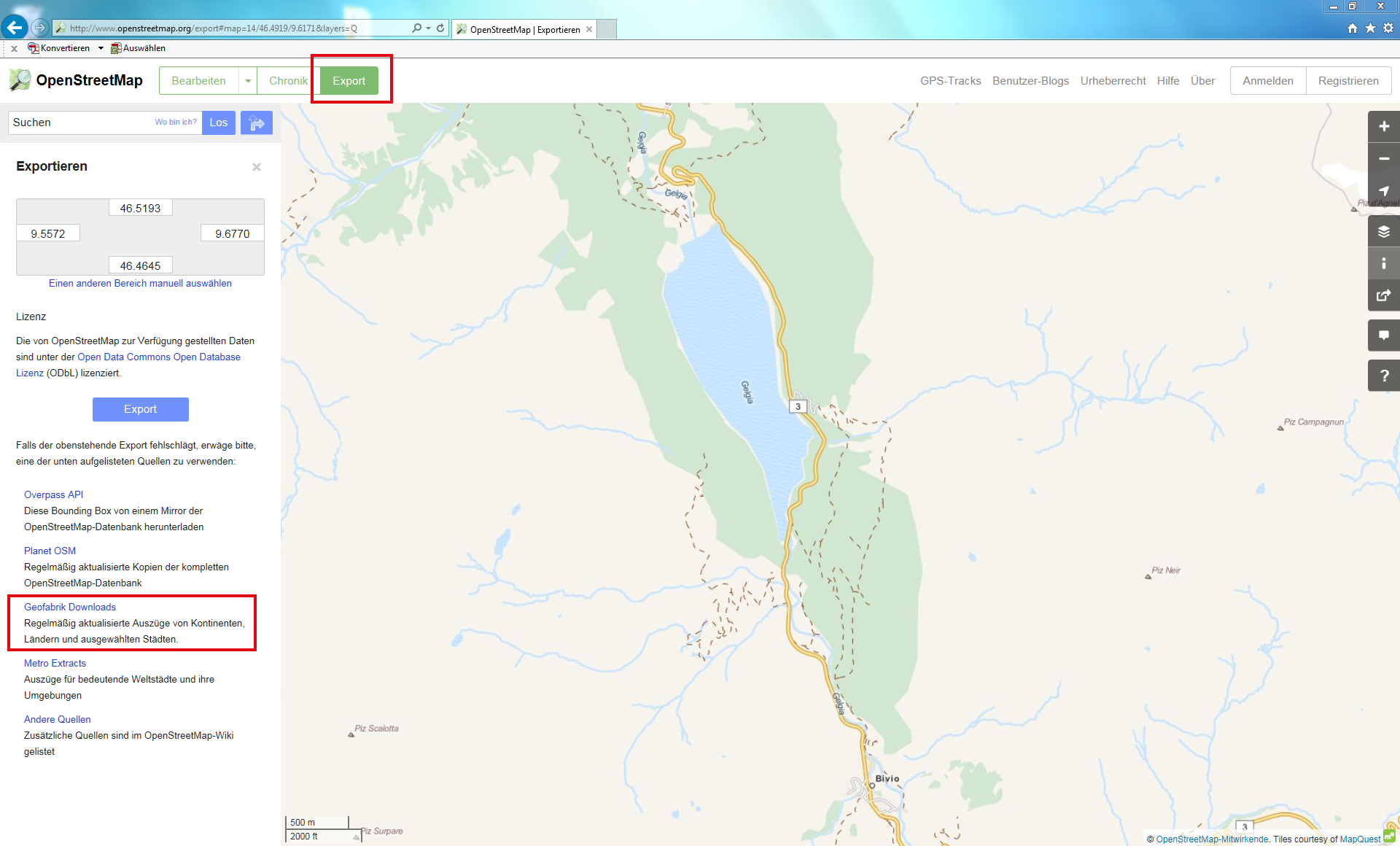
Task: Open the map layers panel
Action: (1383, 232)
